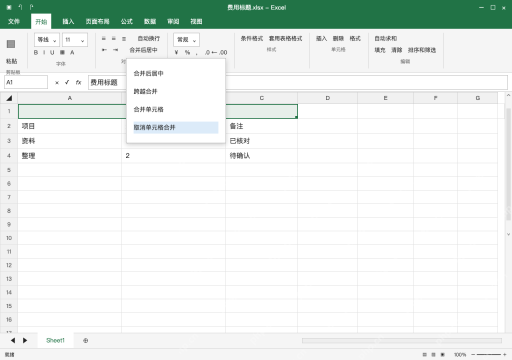The height and width of the screenshot is (360, 512).
Task: Apply currency ¥ number format
Action: 176,52
